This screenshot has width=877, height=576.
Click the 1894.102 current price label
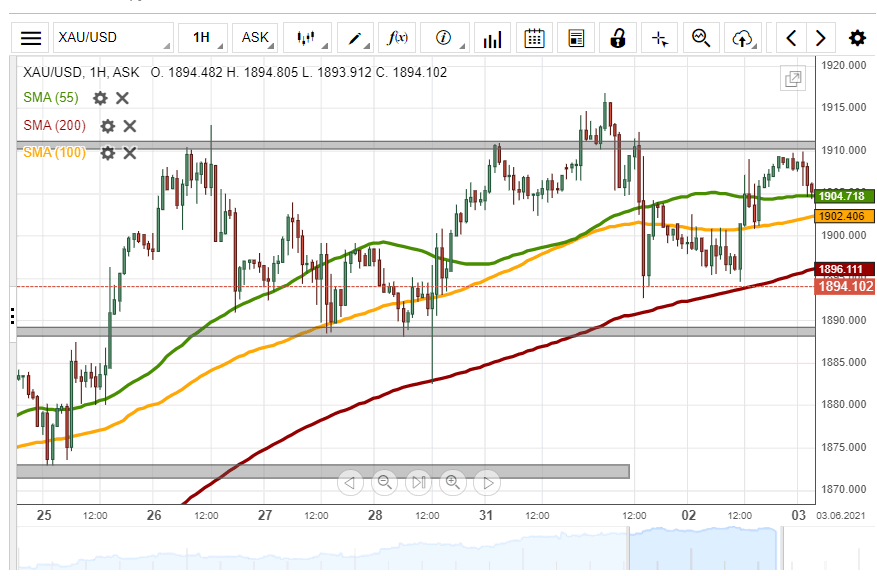[x=845, y=287]
